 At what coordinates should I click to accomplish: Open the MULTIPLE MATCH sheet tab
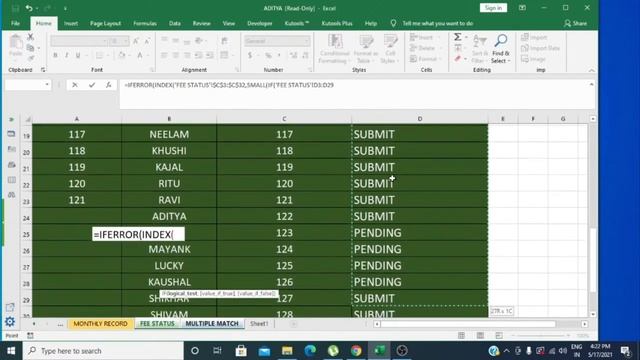click(212, 324)
